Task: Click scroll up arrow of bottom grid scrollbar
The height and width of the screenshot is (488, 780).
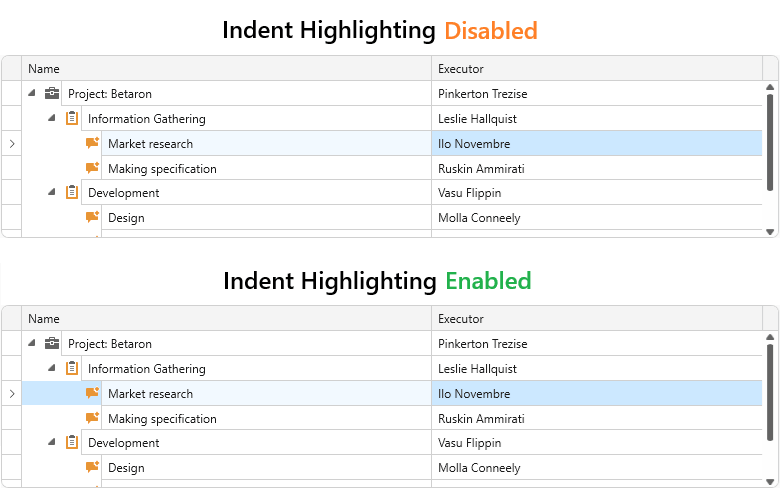Action: (770, 337)
